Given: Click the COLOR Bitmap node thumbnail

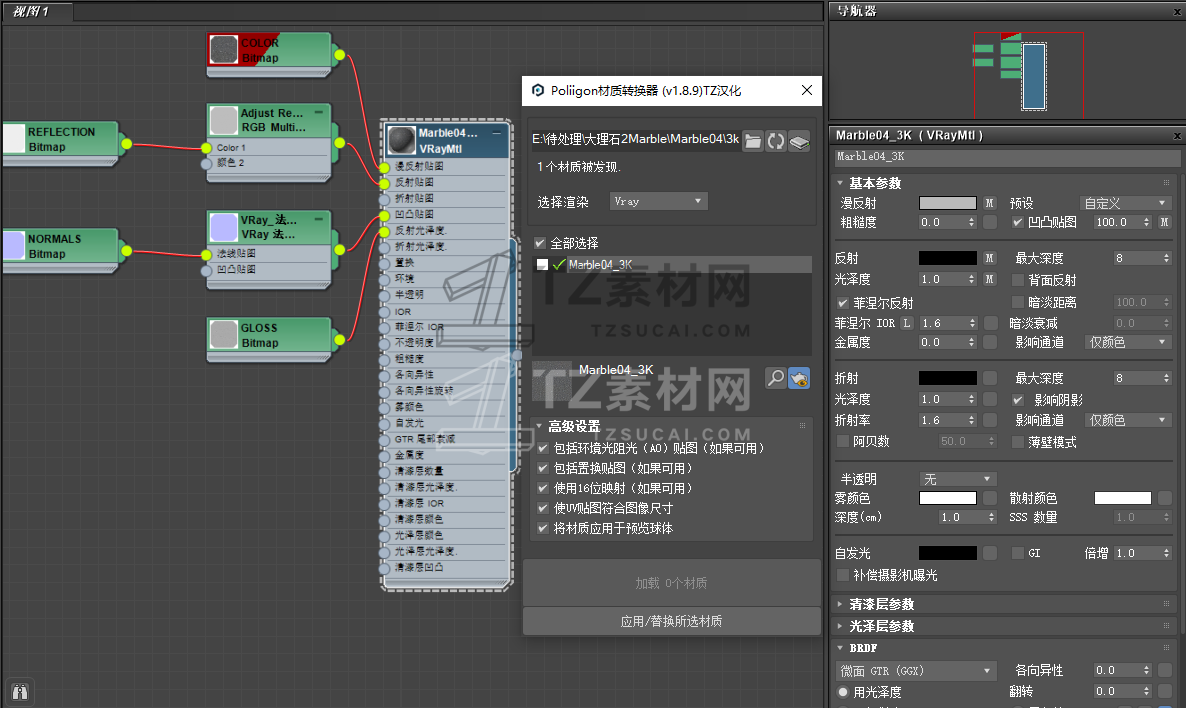Looking at the screenshot, I should [223, 50].
